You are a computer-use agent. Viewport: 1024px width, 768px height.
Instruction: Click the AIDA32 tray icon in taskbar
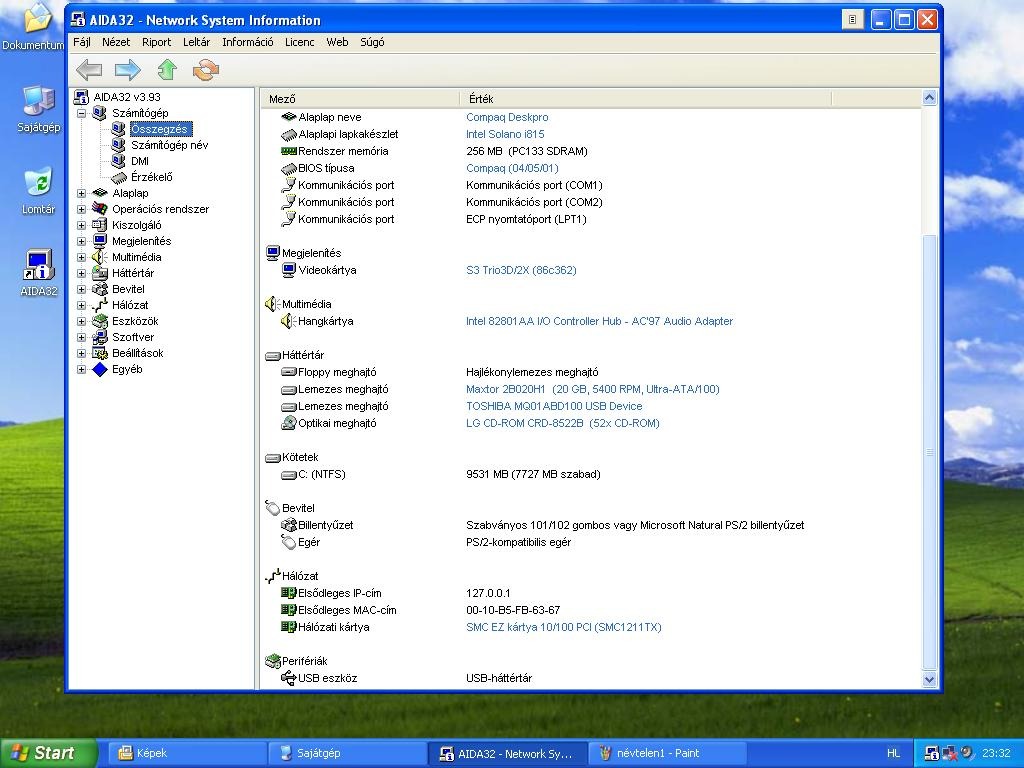point(932,753)
